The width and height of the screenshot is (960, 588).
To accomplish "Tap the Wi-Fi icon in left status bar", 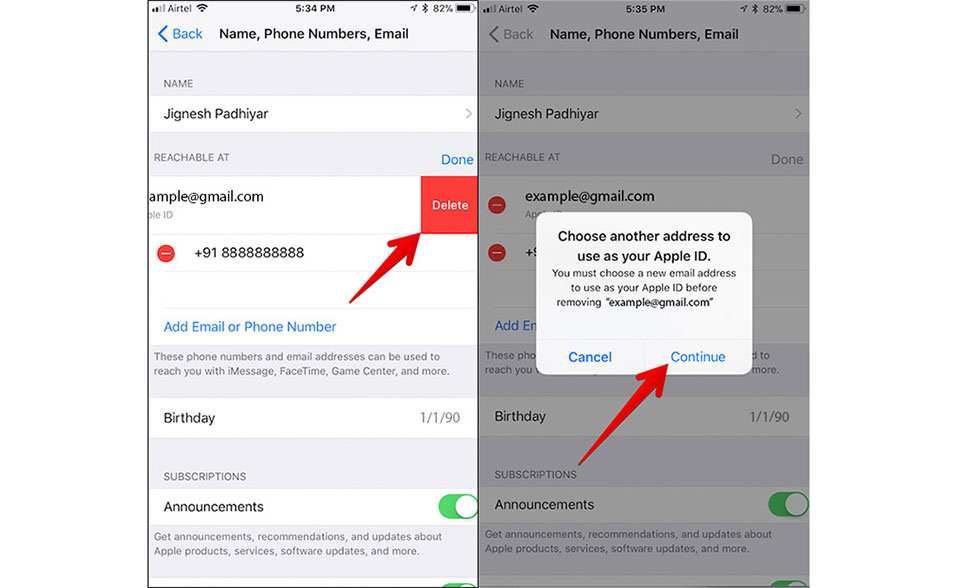I will pos(202,9).
